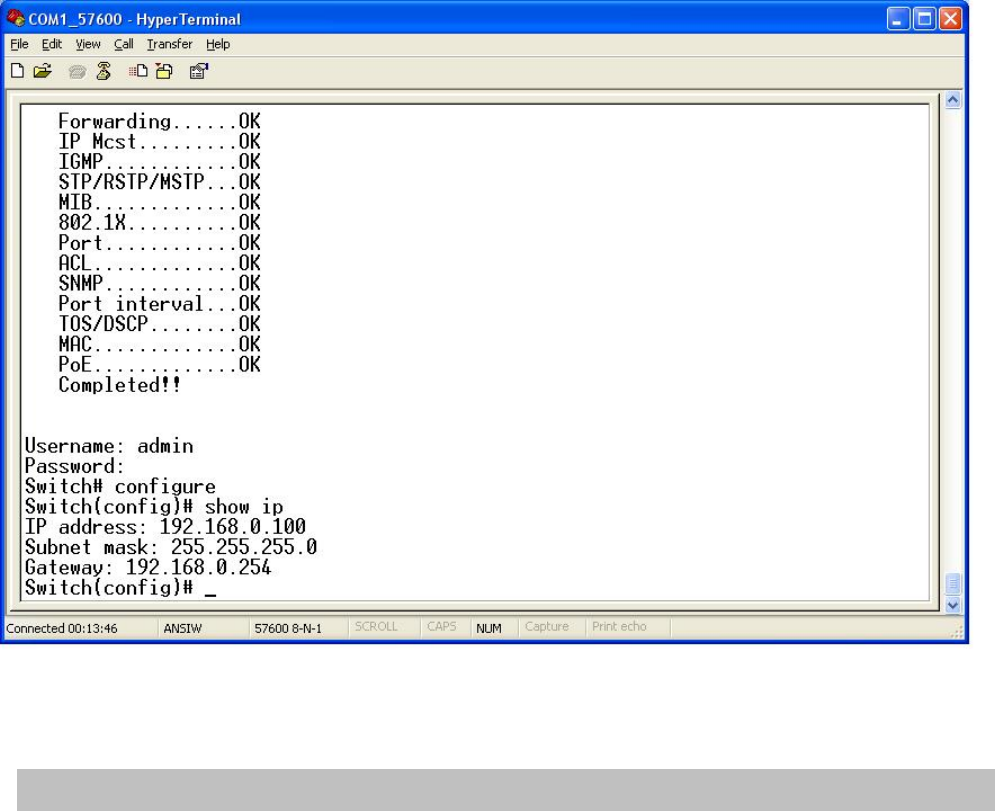Click the 'show ip' command line
The height and width of the screenshot is (811, 995).
[154, 506]
